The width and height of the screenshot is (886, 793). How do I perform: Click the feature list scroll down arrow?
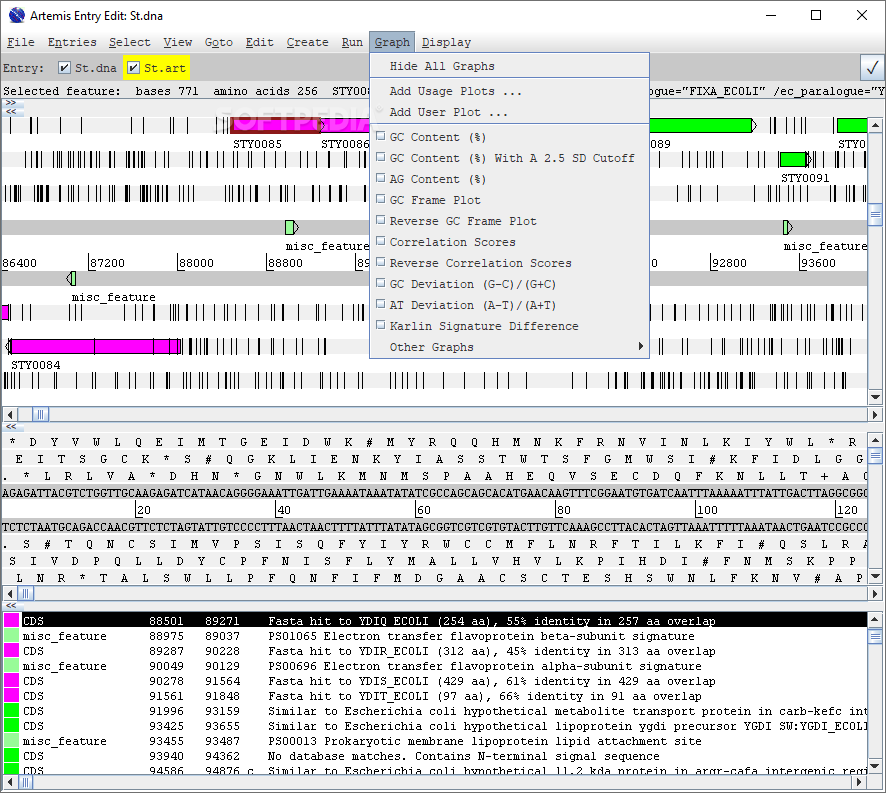[x=875, y=766]
